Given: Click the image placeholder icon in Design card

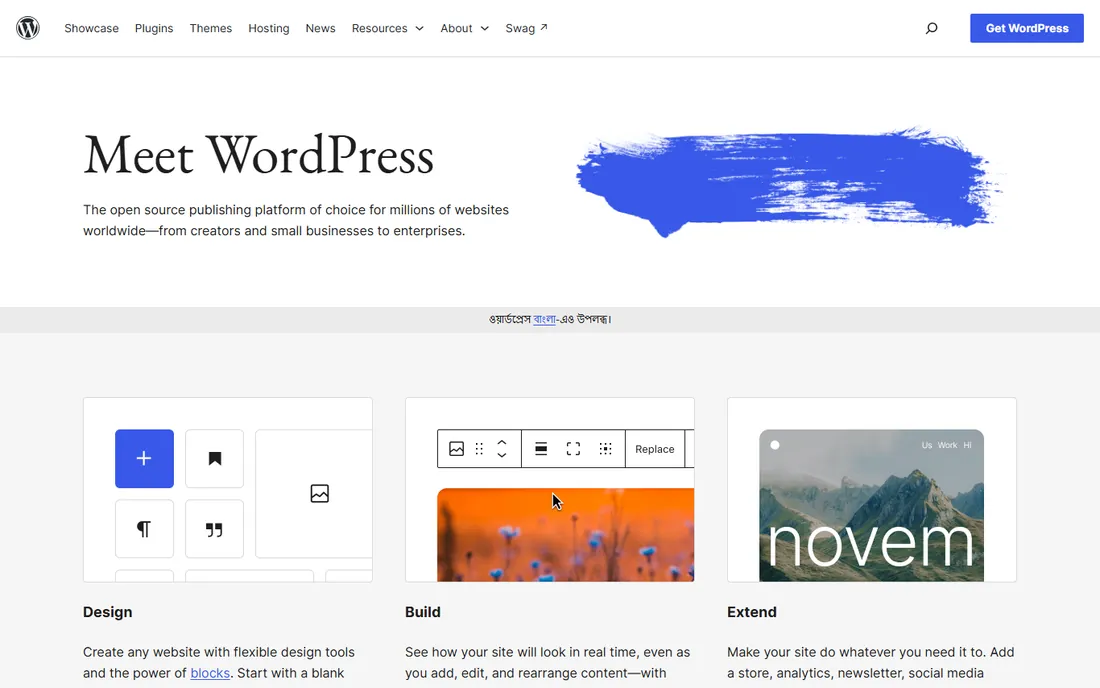Looking at the screenshot, I should [319, 494].
